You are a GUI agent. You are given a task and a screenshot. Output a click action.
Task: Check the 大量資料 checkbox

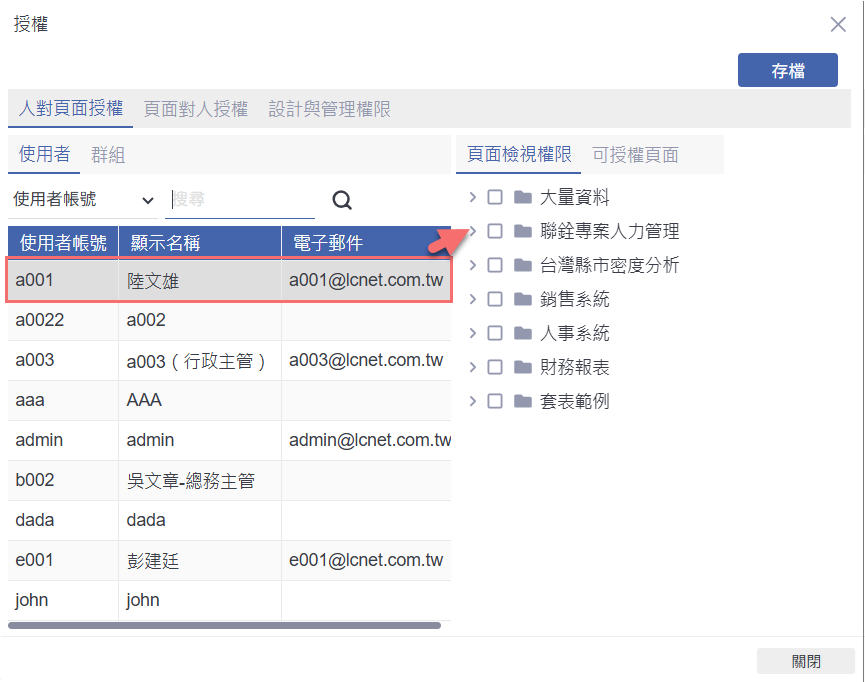(495, 197)
